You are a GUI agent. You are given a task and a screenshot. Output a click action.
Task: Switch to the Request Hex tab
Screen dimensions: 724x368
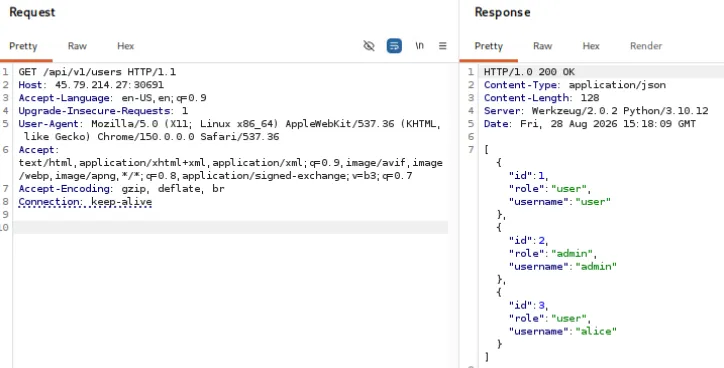click(125, 46)
